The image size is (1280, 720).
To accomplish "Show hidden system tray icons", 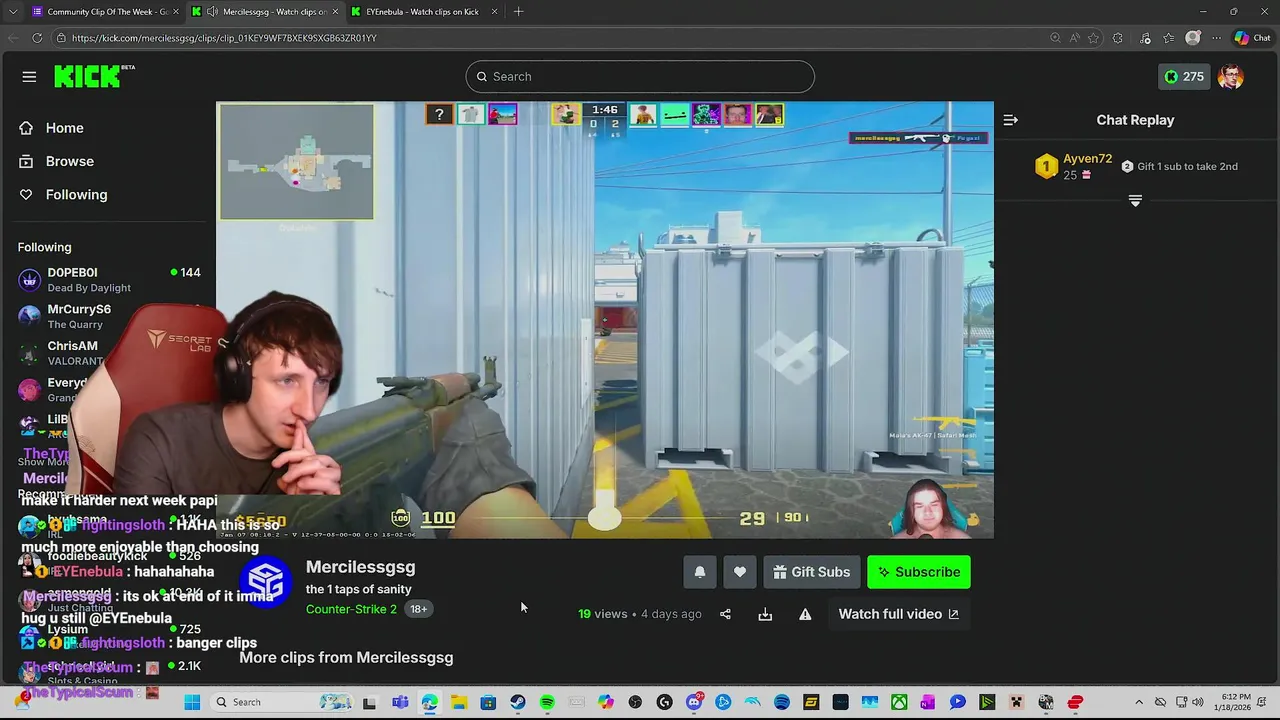I will point(1139,702).
